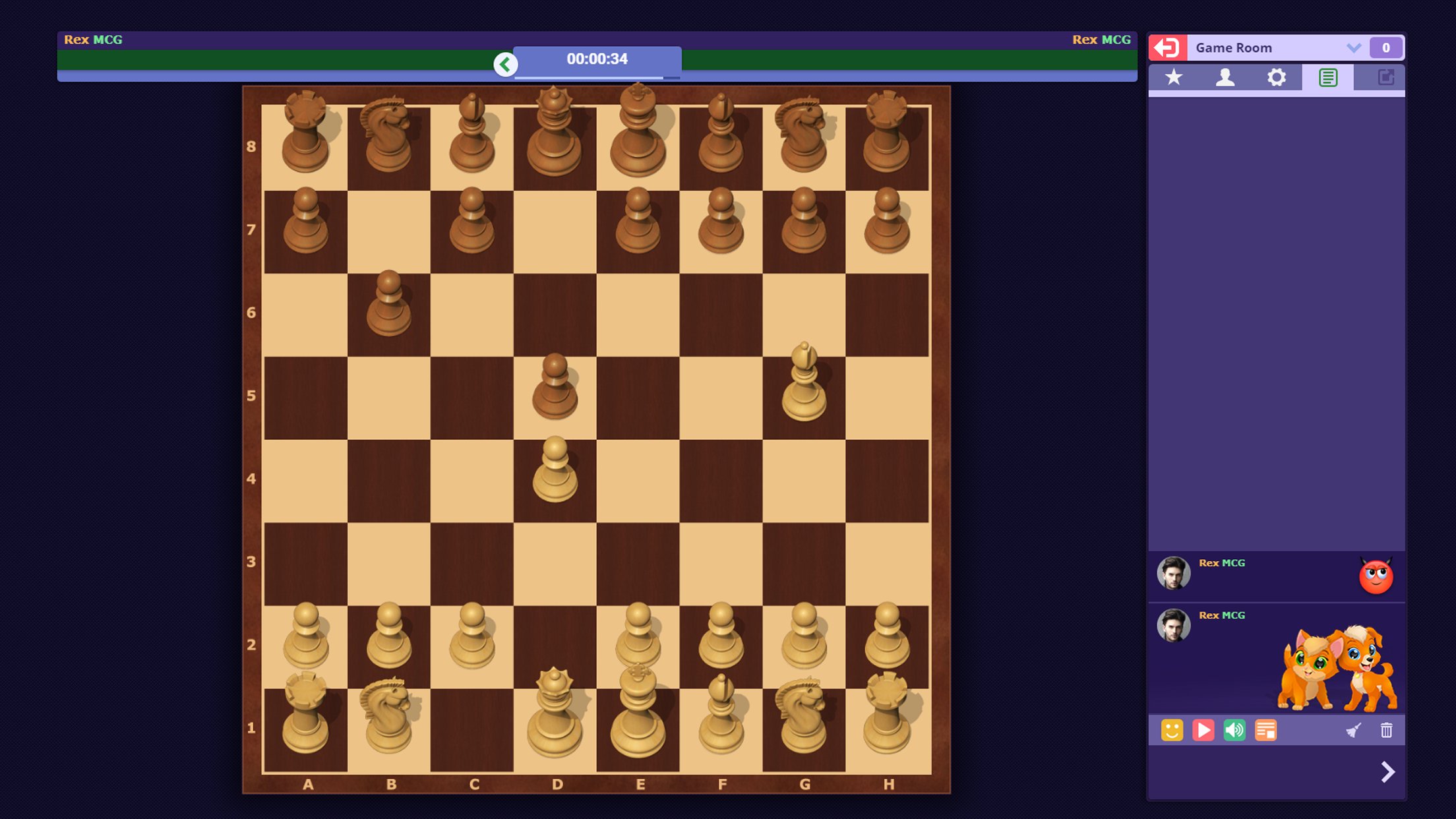Click the orange chat template icon

pos(1265,730)
